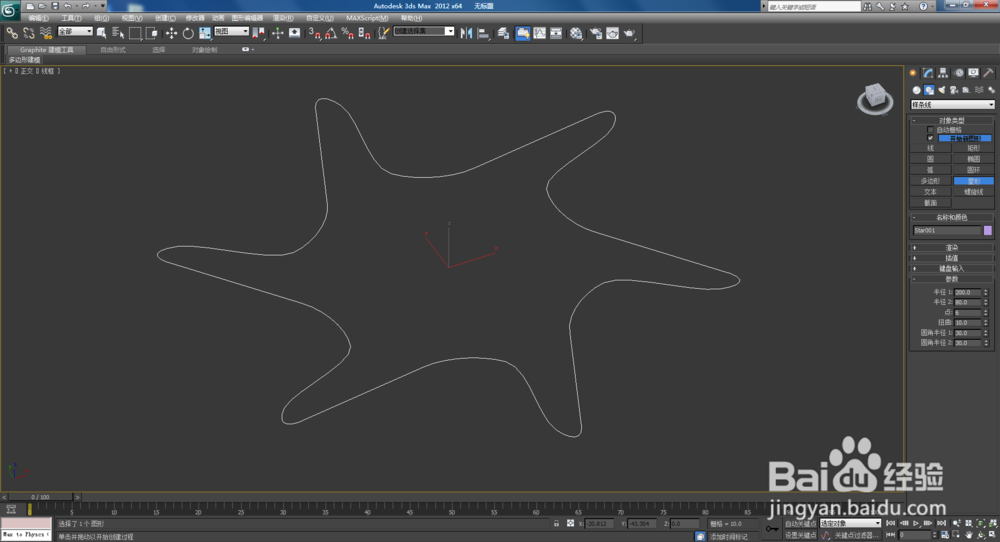Open the 选定对象 key filter dropdown
Screen dimensions: 1000x542
[x=850, y=524]
